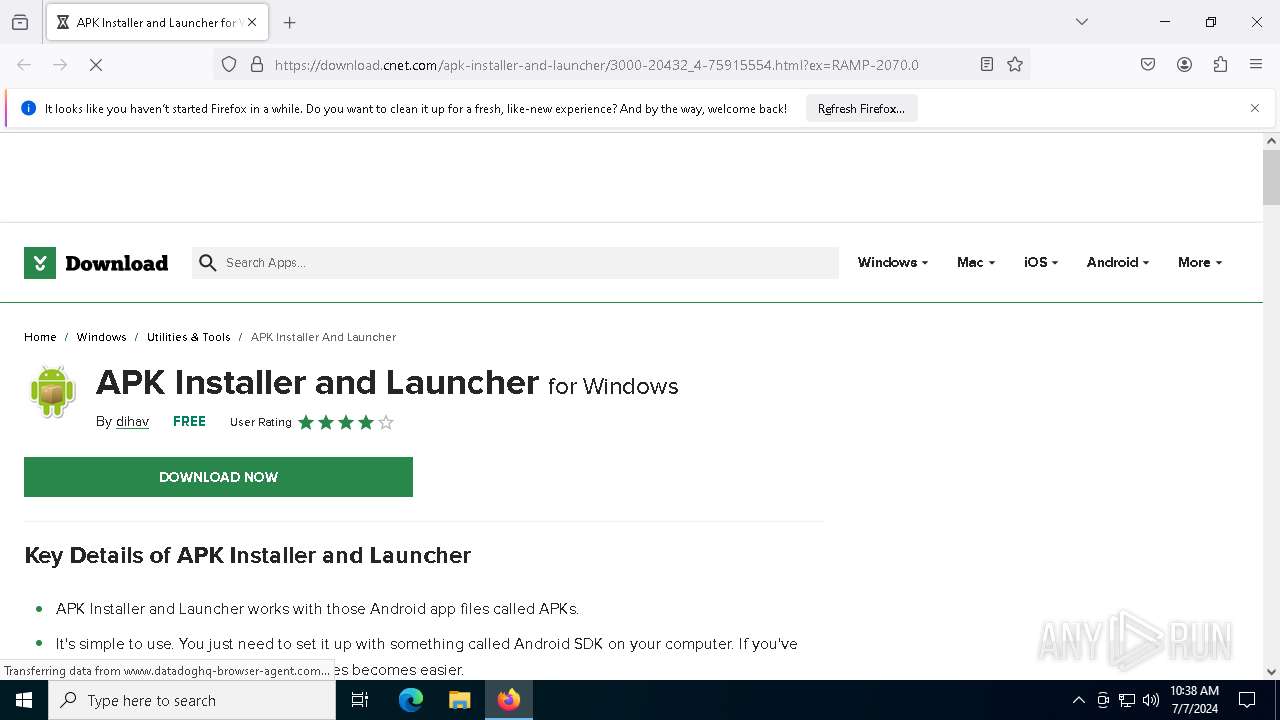Expand the Mac dropdown menu
Viewport: 1280px width, 720px height.
[975, 262]
